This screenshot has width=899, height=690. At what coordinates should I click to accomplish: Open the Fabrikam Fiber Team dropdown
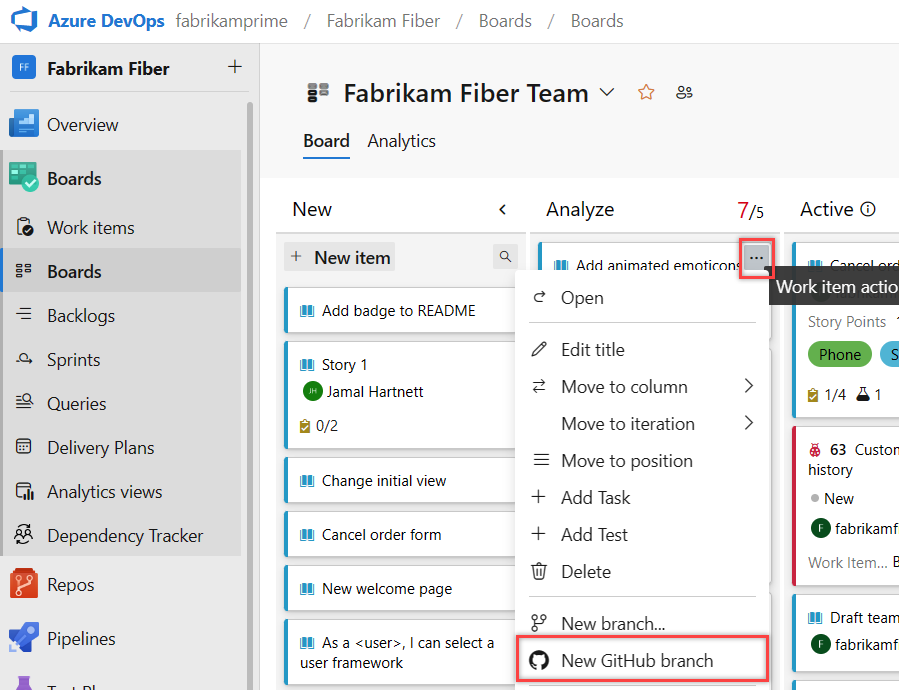606,91
